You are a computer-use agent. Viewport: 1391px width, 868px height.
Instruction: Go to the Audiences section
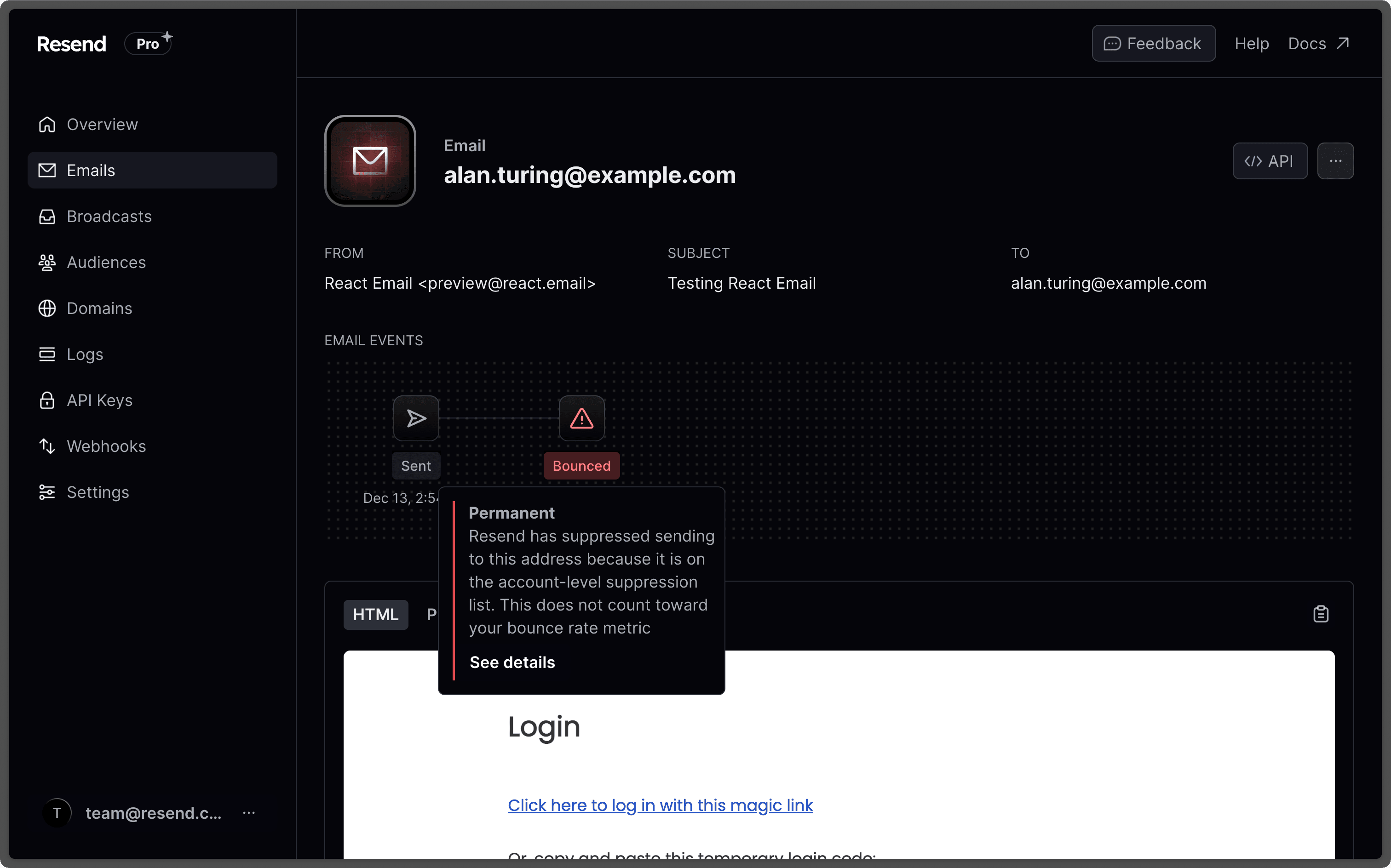[106, 263]
